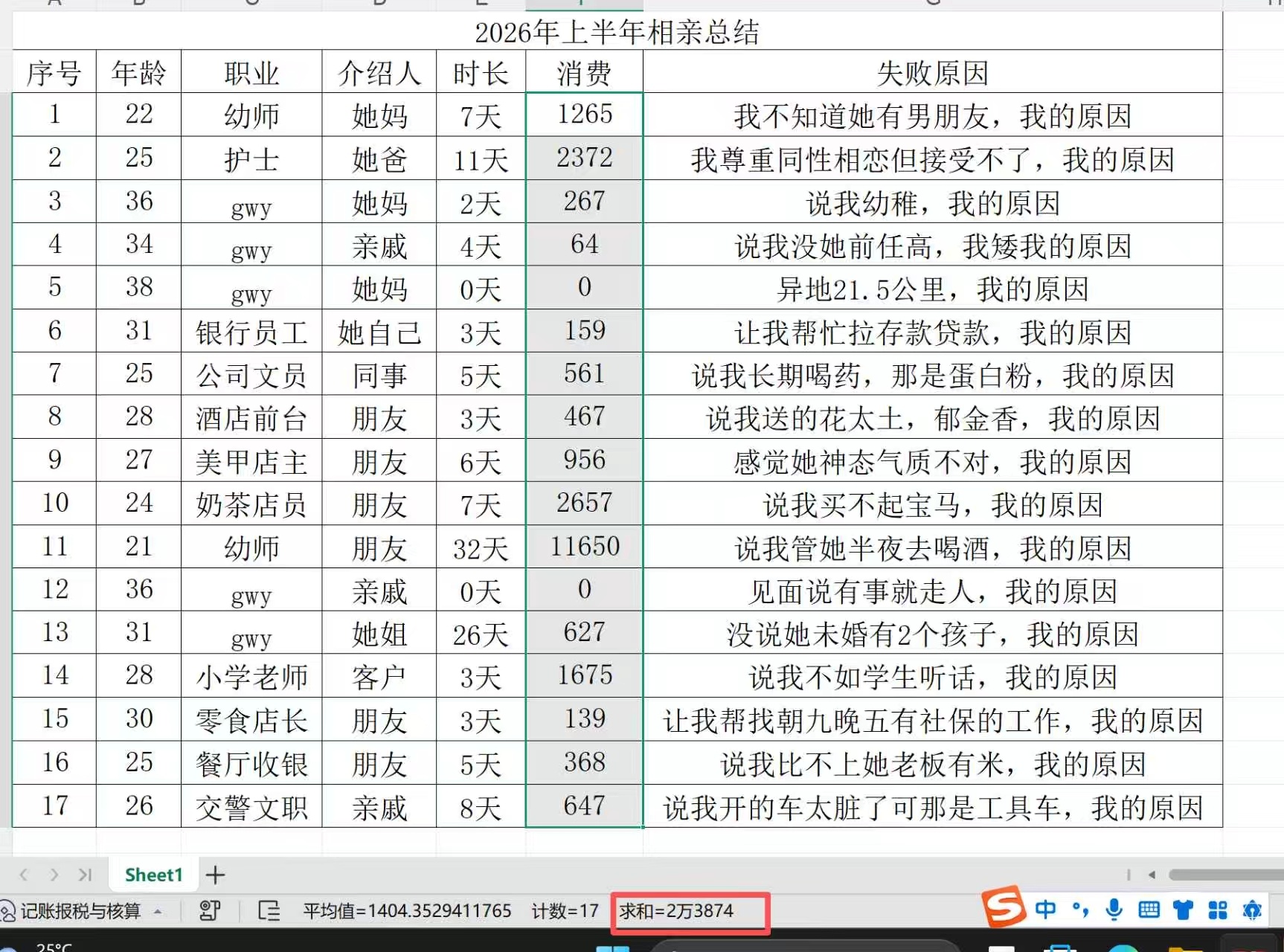Select the 同事 introducer cell

379,374
